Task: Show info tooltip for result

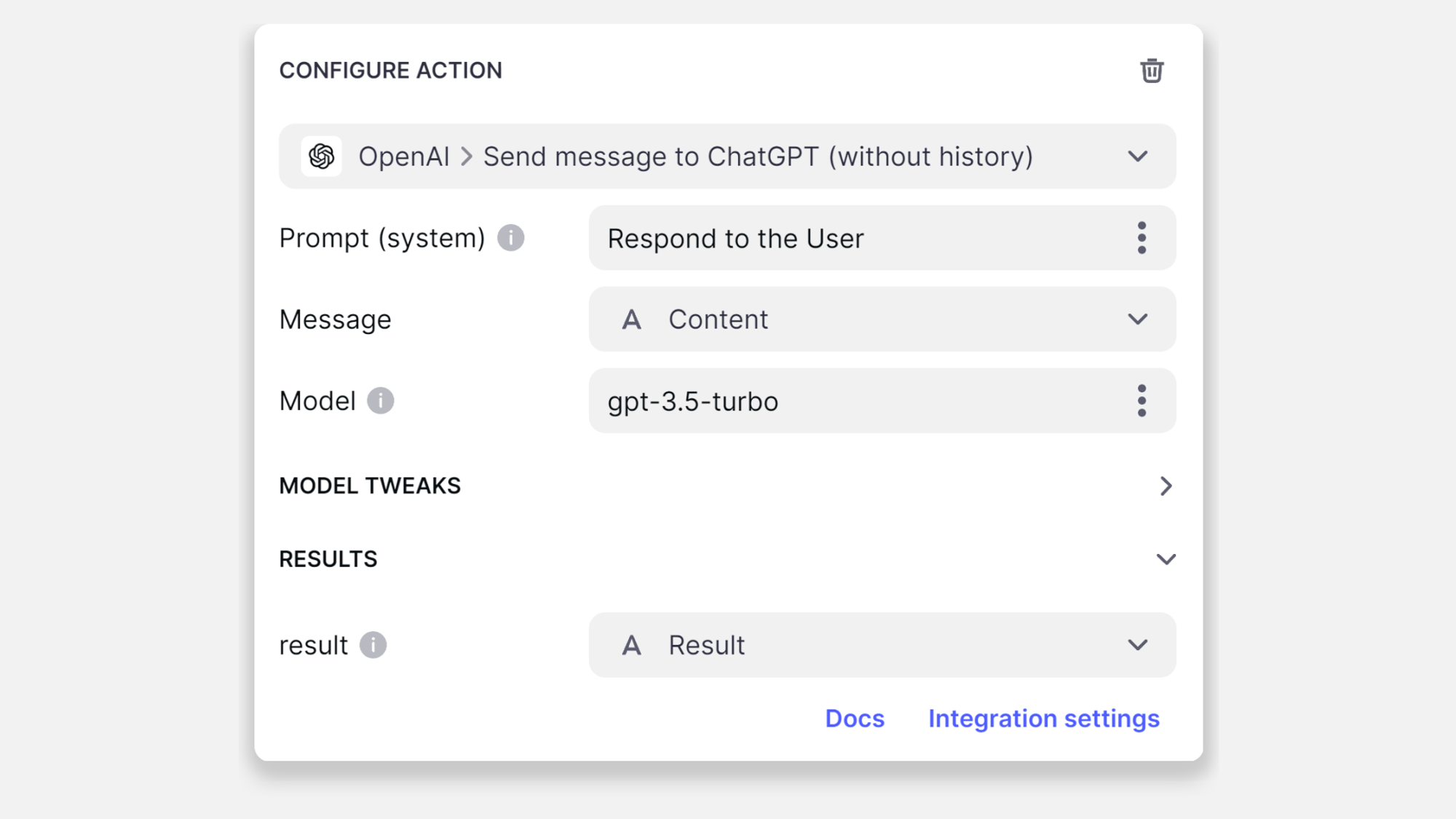Action: tap(373, 645)
